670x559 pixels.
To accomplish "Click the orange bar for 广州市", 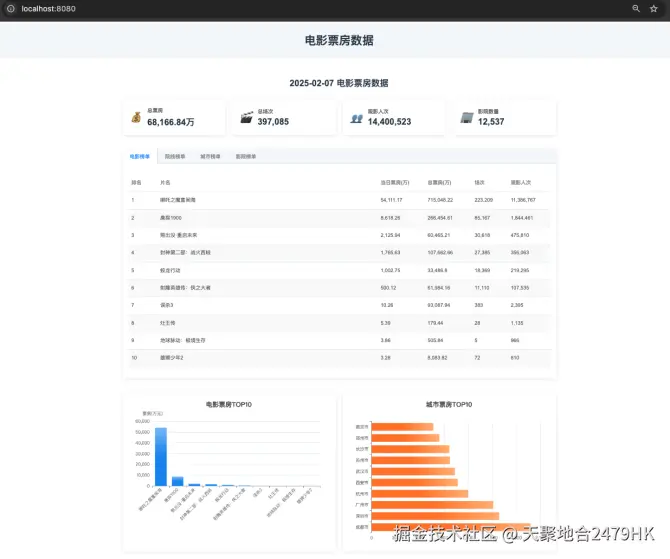I will 432,505.
